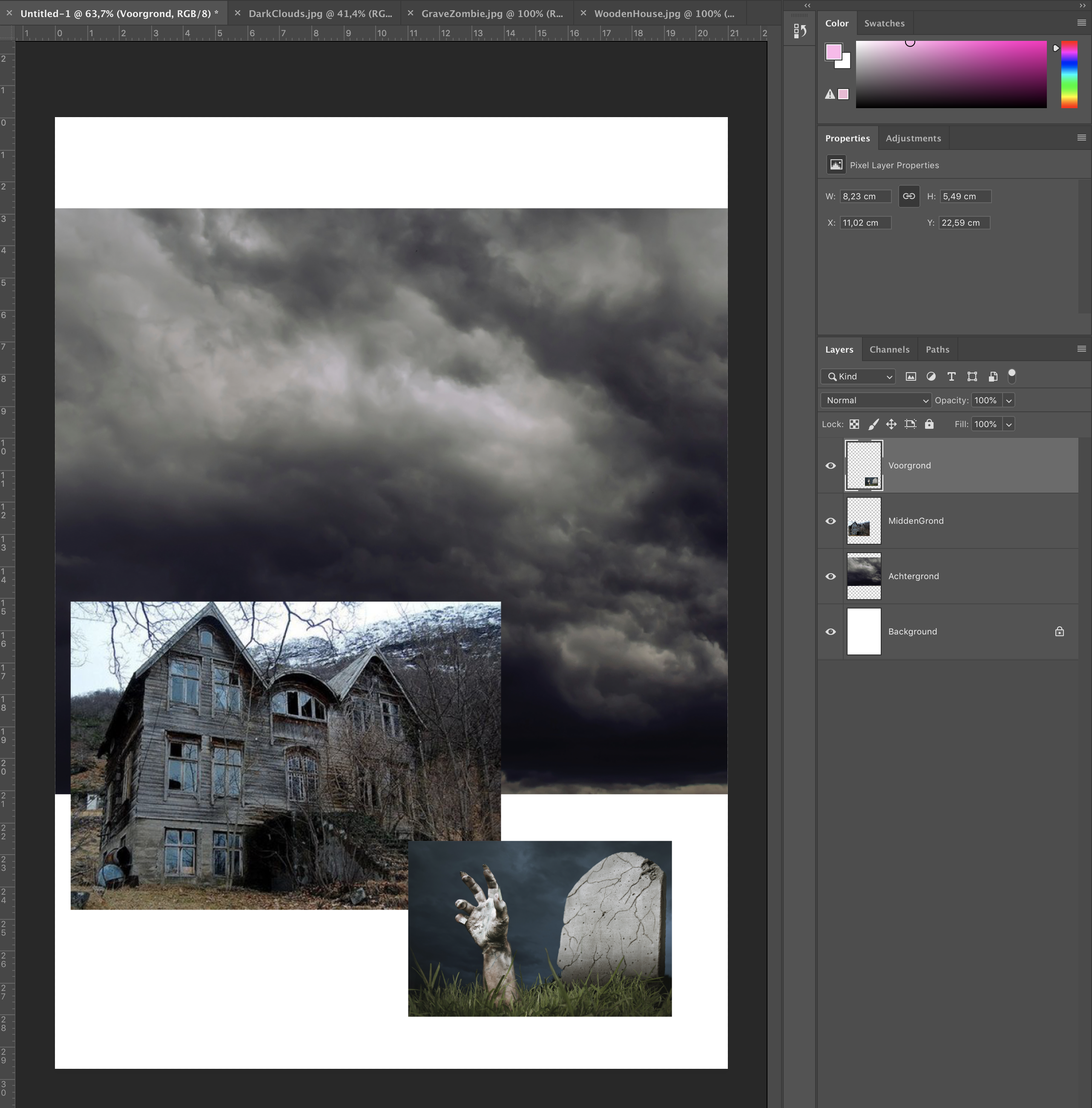Switch to the Channels tab
This screenshot has width=1092, height=1108.
[x=890, y=349]
